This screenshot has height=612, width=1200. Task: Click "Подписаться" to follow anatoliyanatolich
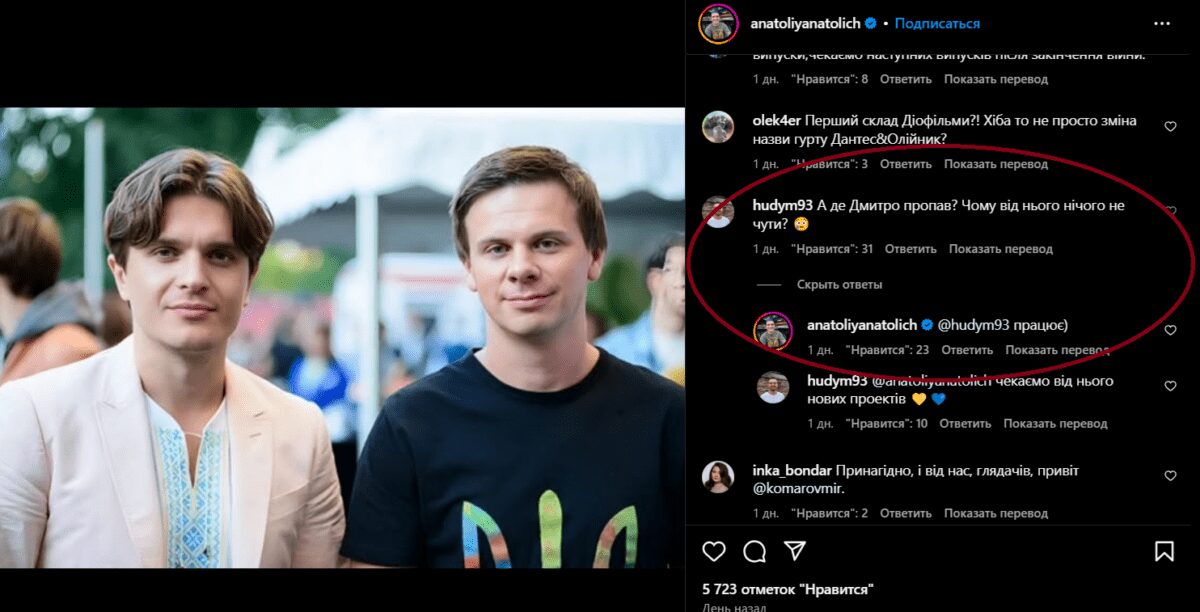click(x=937, y=23)
